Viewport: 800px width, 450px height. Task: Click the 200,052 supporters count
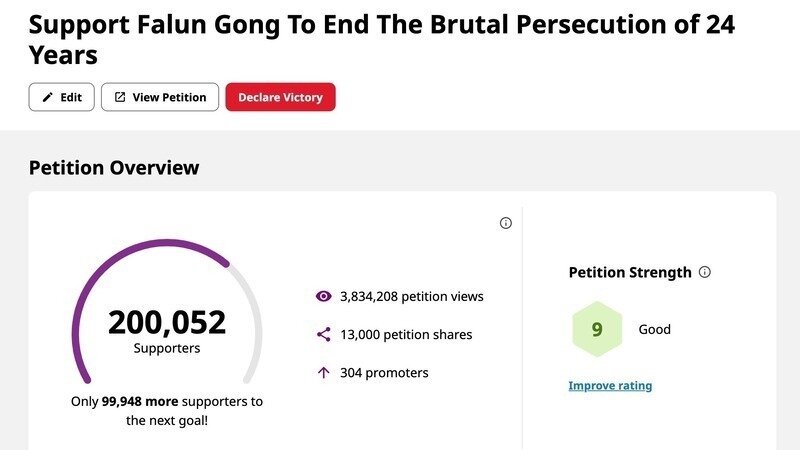pyautogui.click(x=167, y=323)
